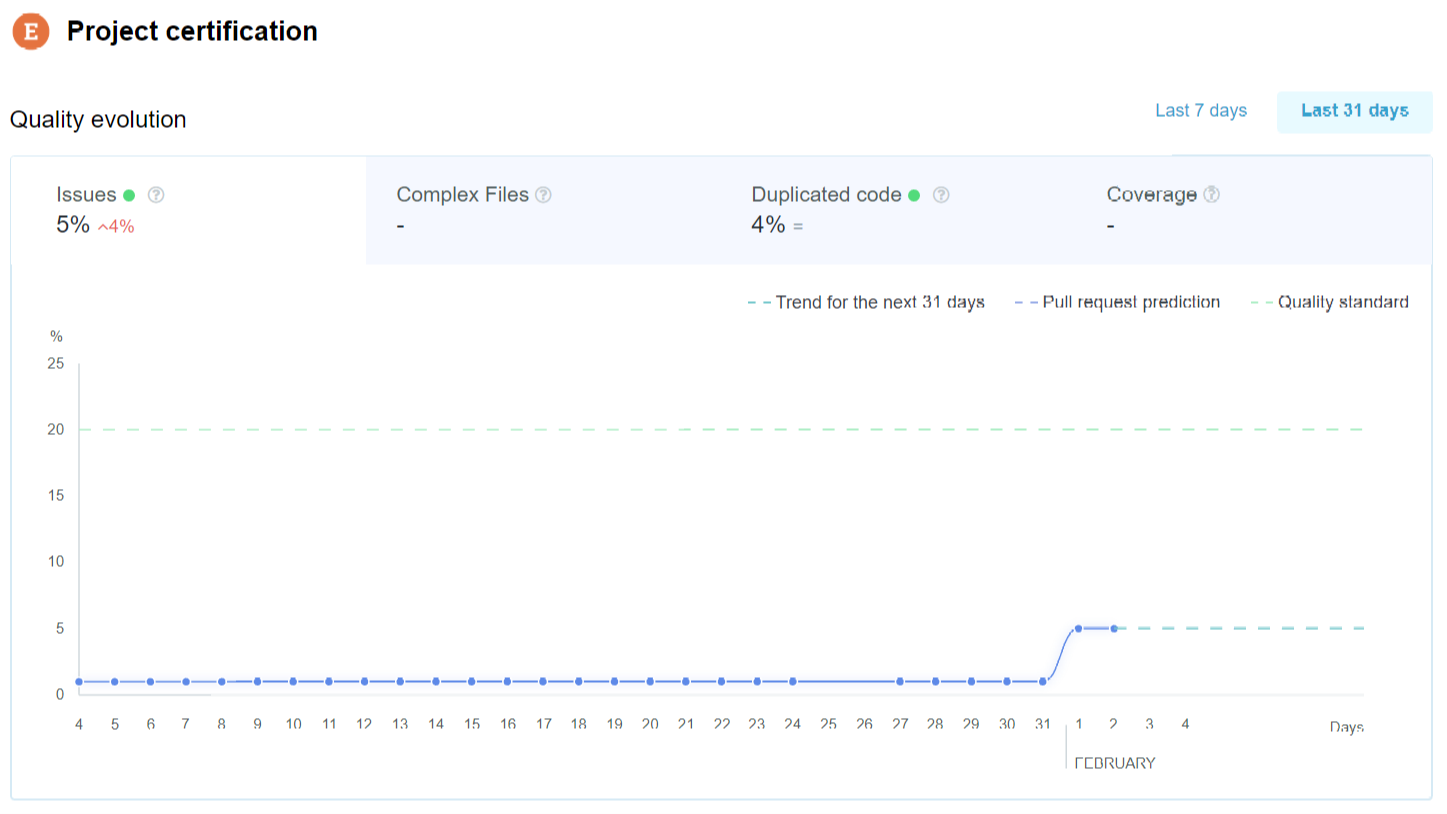Click the help icon beside Coverage

[x=1210, y=195]
